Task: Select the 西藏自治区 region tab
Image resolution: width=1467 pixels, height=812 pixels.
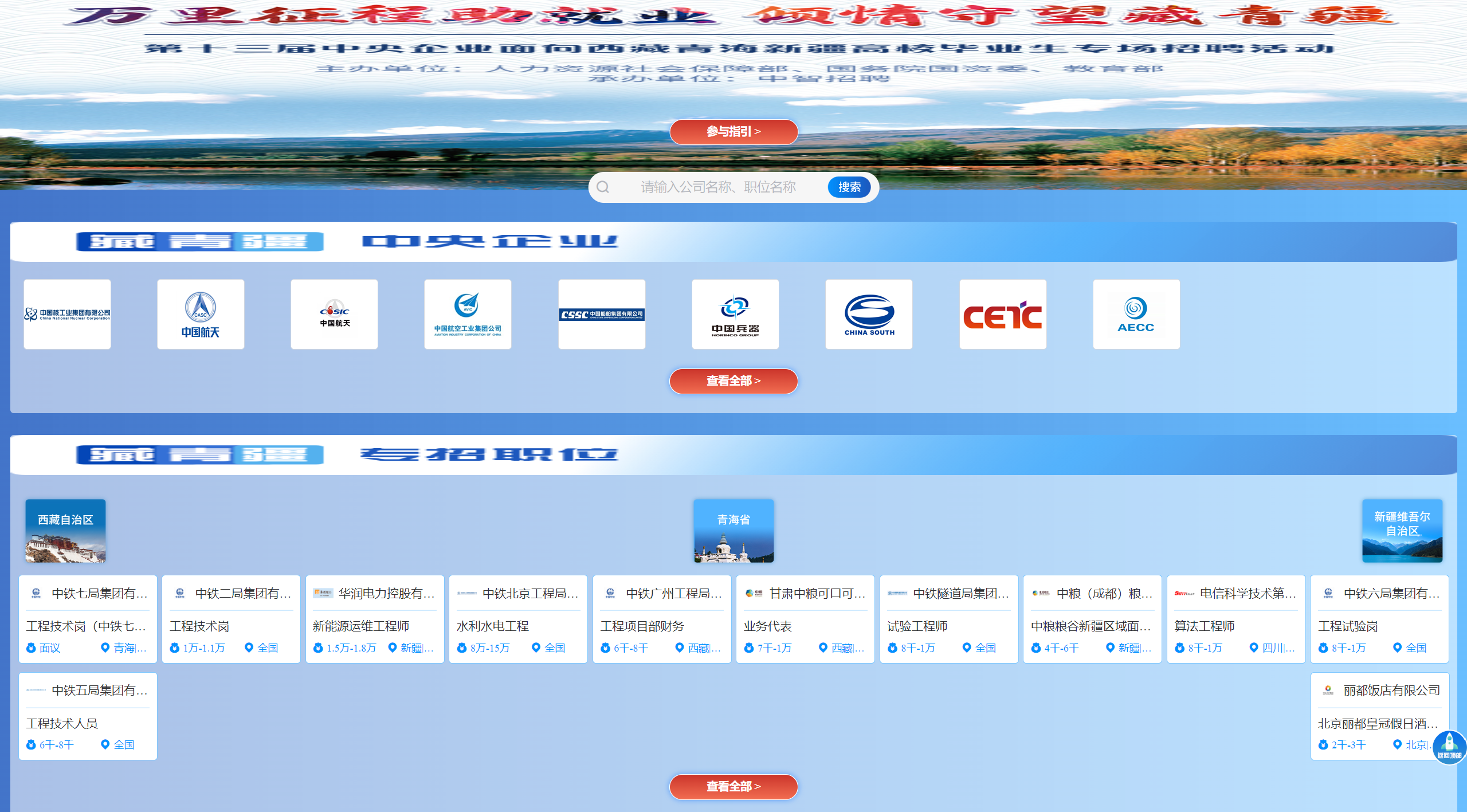Action: pos(65,530)
